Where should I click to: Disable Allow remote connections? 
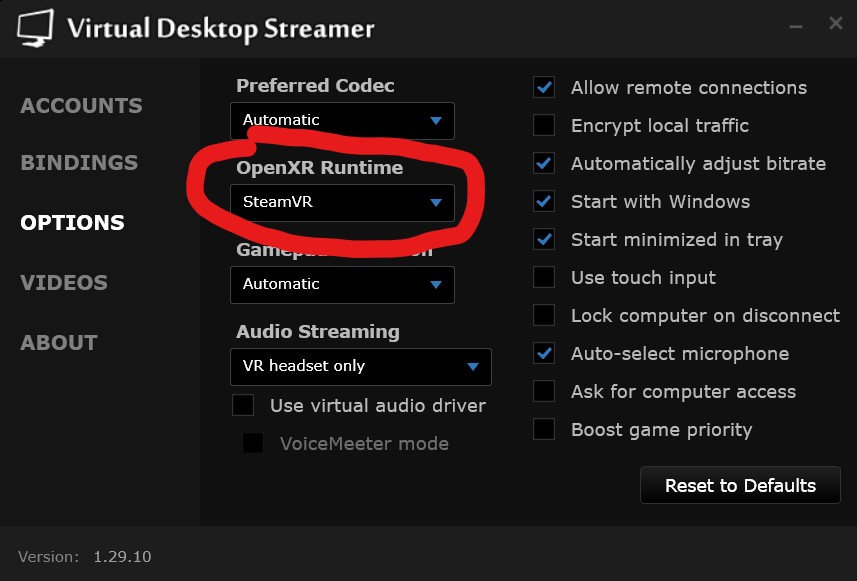click(x=544, y=88)
